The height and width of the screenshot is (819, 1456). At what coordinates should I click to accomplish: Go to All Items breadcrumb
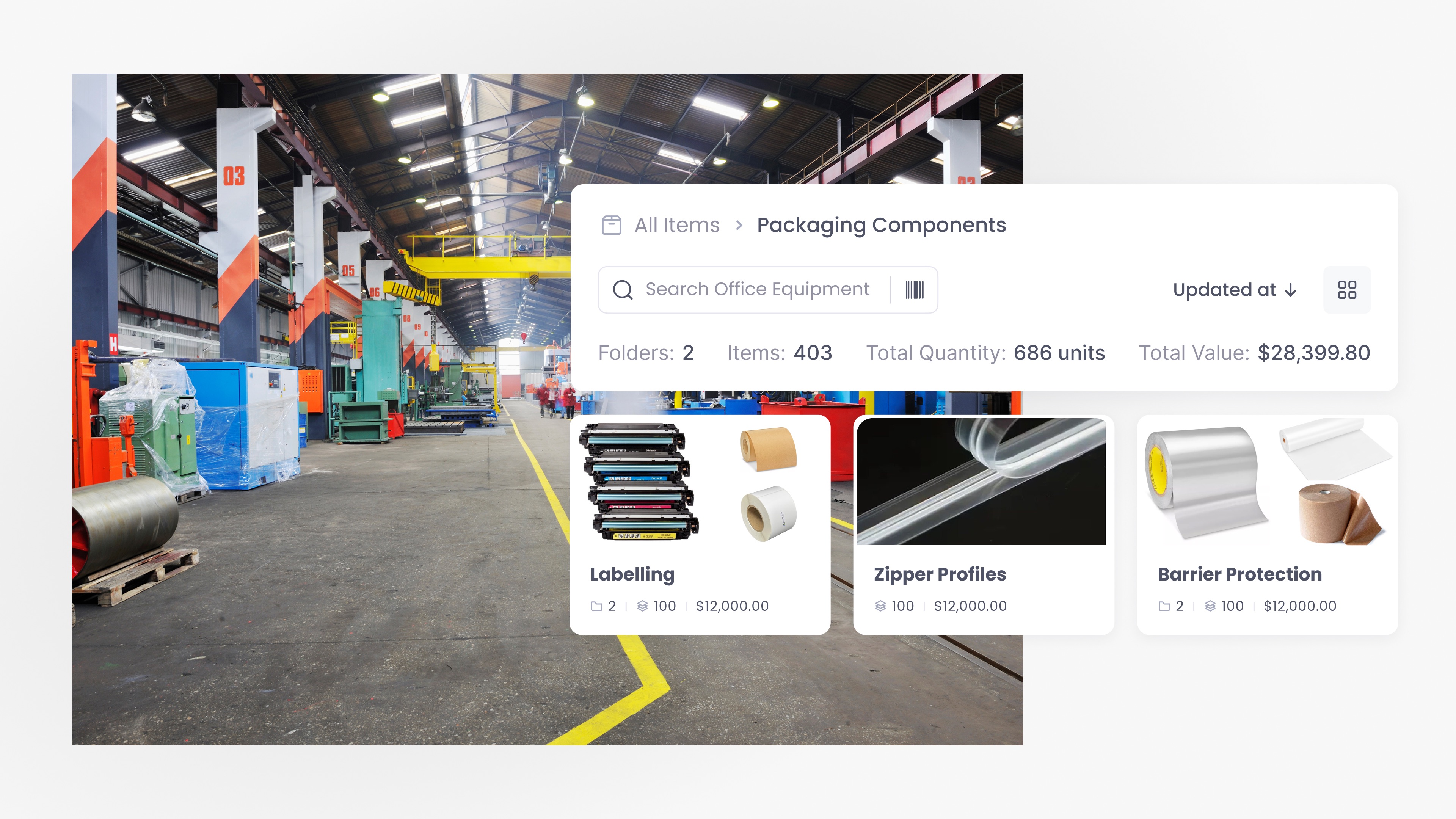(x=676, y=225)
